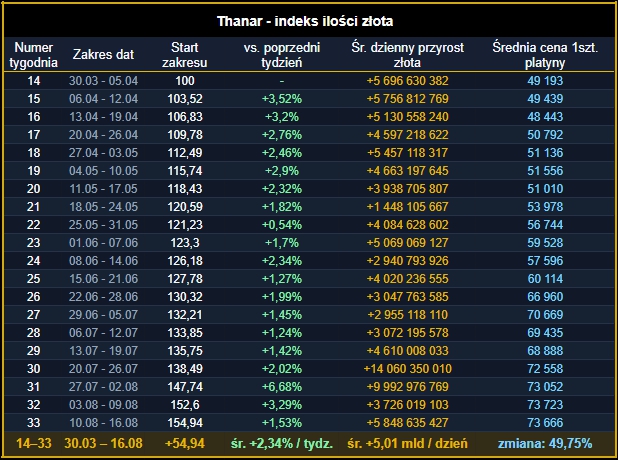Screen dimensions: 618x460
Task: Click platinum price '49 193'
Action: click(x=545, y=81)
